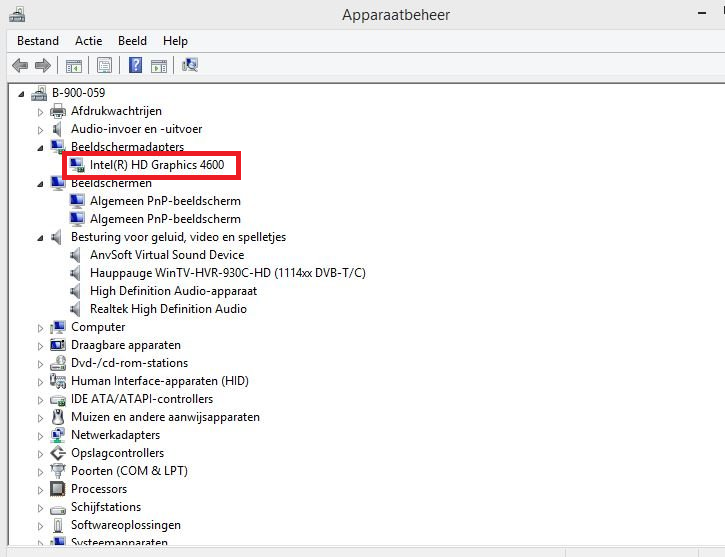Open the Help menu
The width and height of the screenshot is (725, 557).
click(x=175, y=41)
